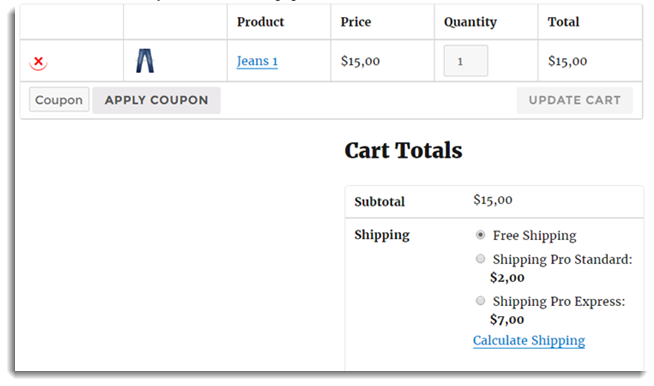
Task: Click the UPDATE CART button
Action: [x=574, y=100]
